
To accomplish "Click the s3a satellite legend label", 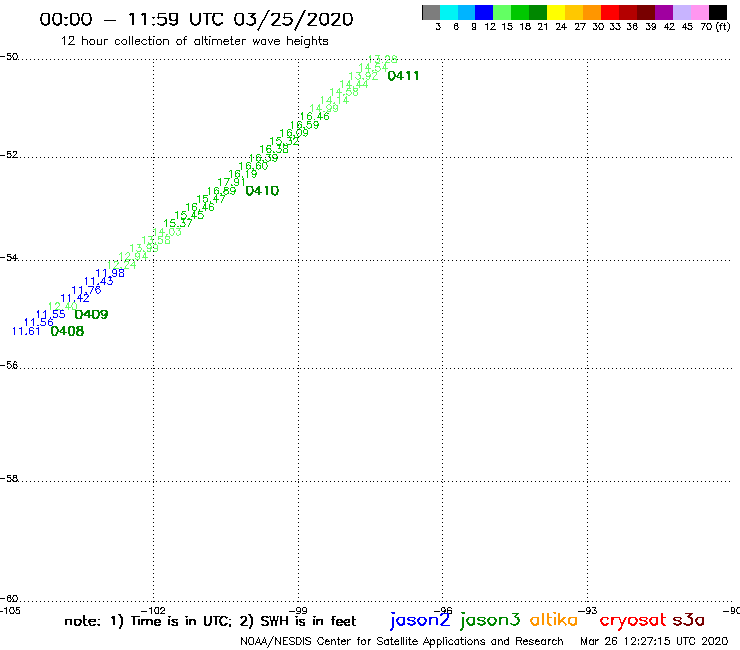I will [688, 620].
